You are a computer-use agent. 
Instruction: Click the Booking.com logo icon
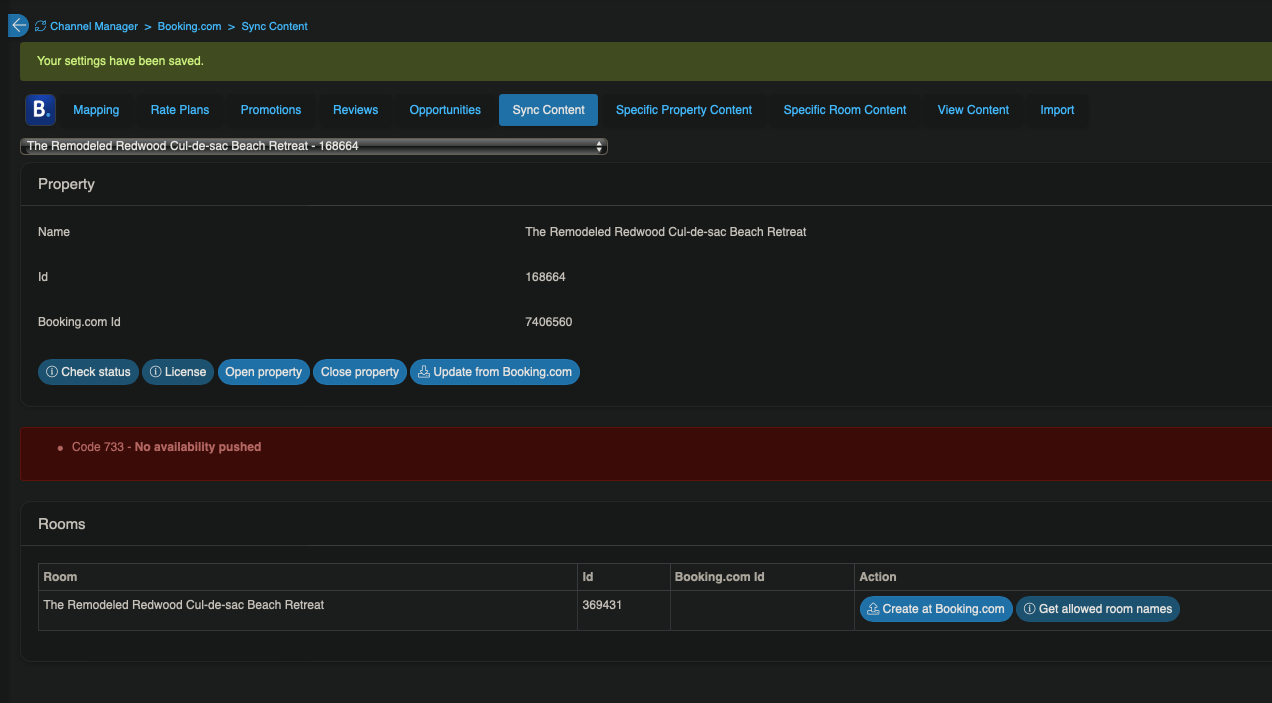pos(41,110)
